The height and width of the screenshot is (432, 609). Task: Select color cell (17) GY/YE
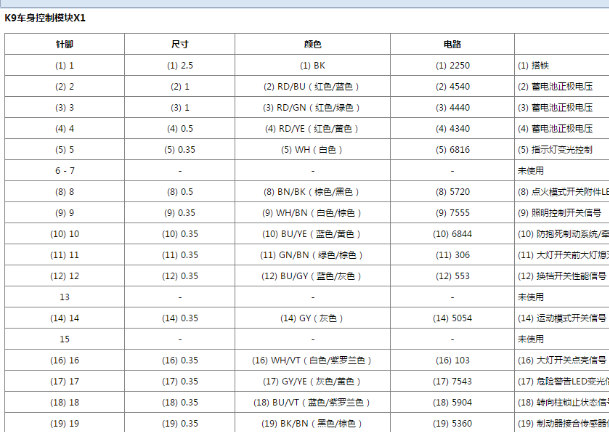[312, 381]
